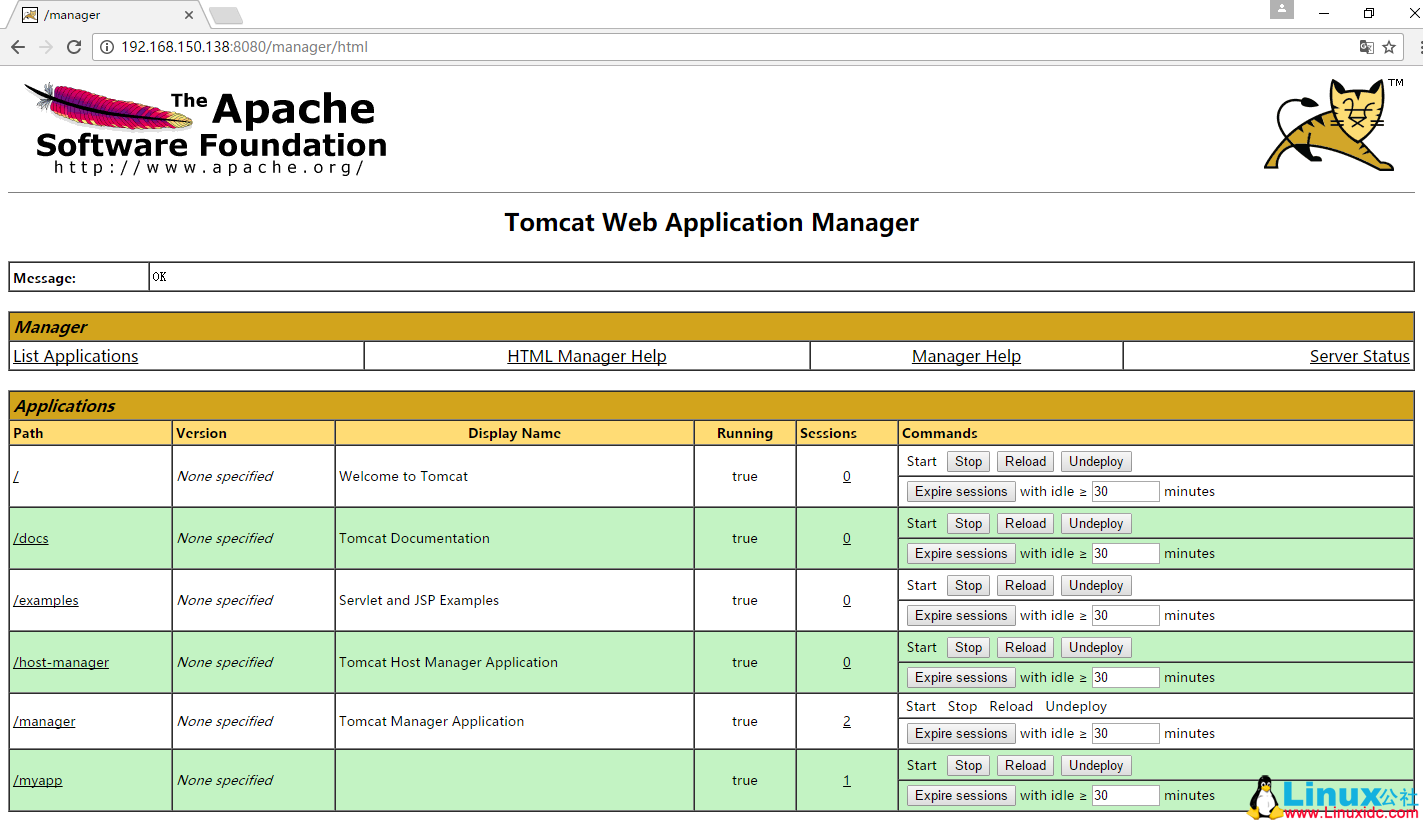
Task: Click the List Applications link
Action: coord(76,356)
